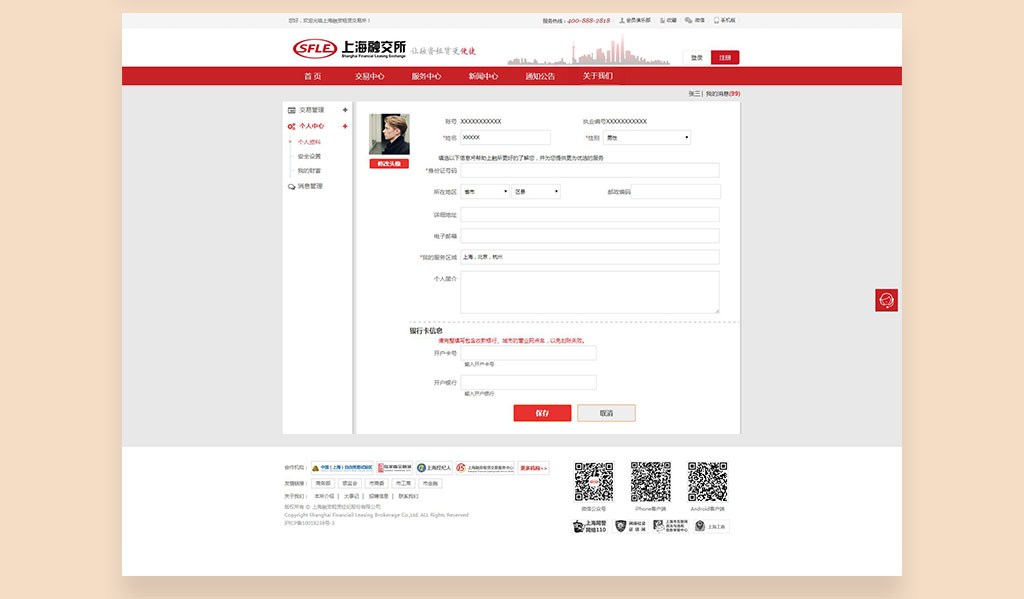This screenshot has height=599, width=1024.
Task: Open the 省市 province dropdown
Action: click(x=485, y=191)
